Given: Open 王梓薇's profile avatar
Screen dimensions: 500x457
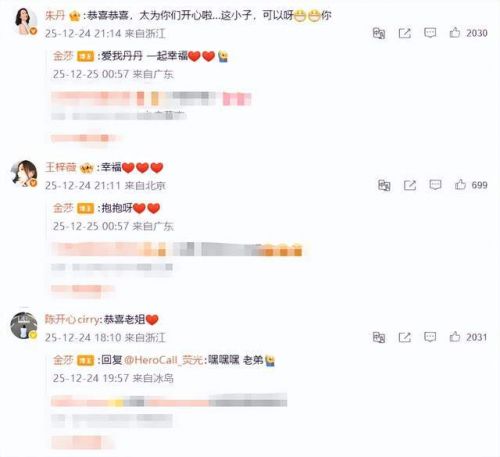Looking at the screenshot, I should [x=24, y=173].
